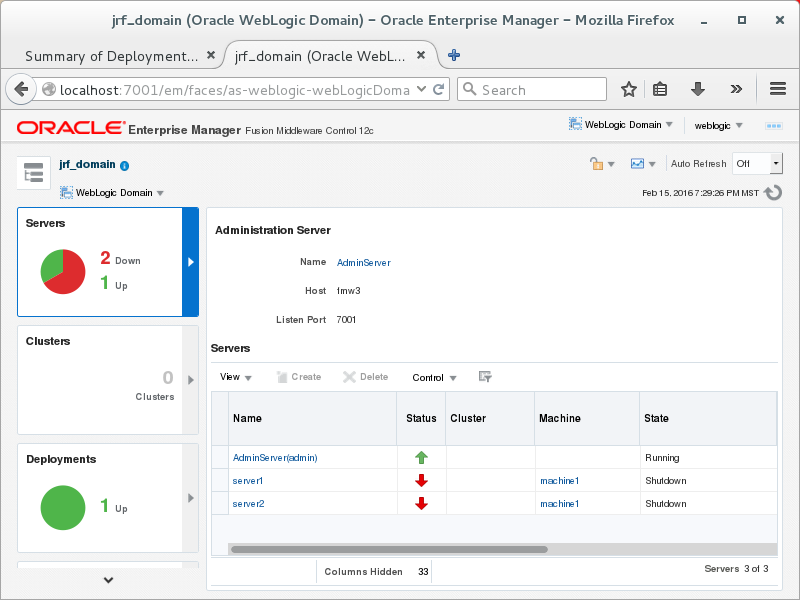800x600 pixels.
Task: Expand the Deployments panel arrow
Action: [190, 498]
